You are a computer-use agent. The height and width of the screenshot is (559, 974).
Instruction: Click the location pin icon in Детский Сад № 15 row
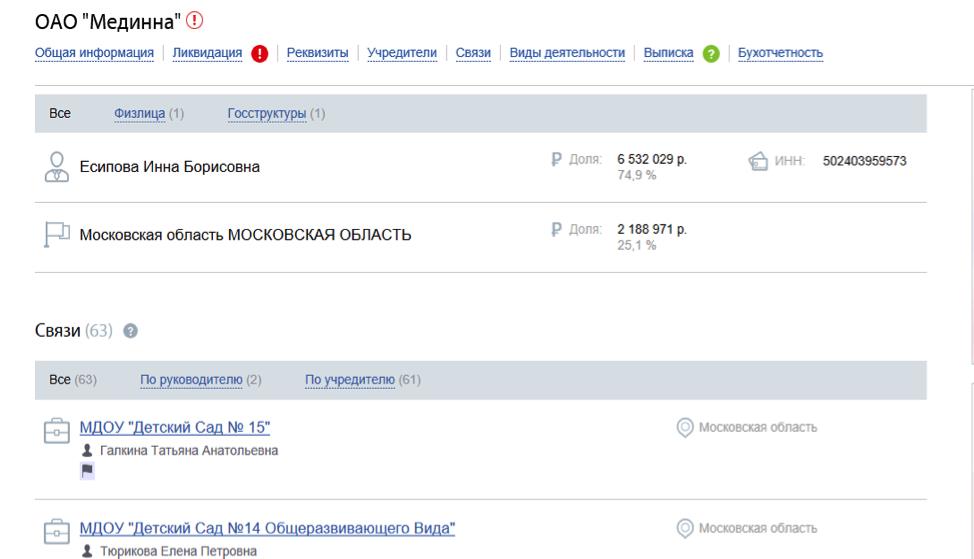[x=685, y=427]
